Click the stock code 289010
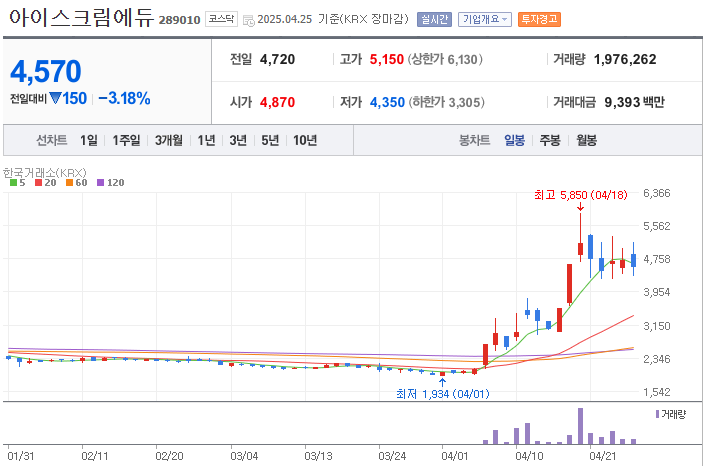This screenshot has height=466, width=703. point(179,20)
